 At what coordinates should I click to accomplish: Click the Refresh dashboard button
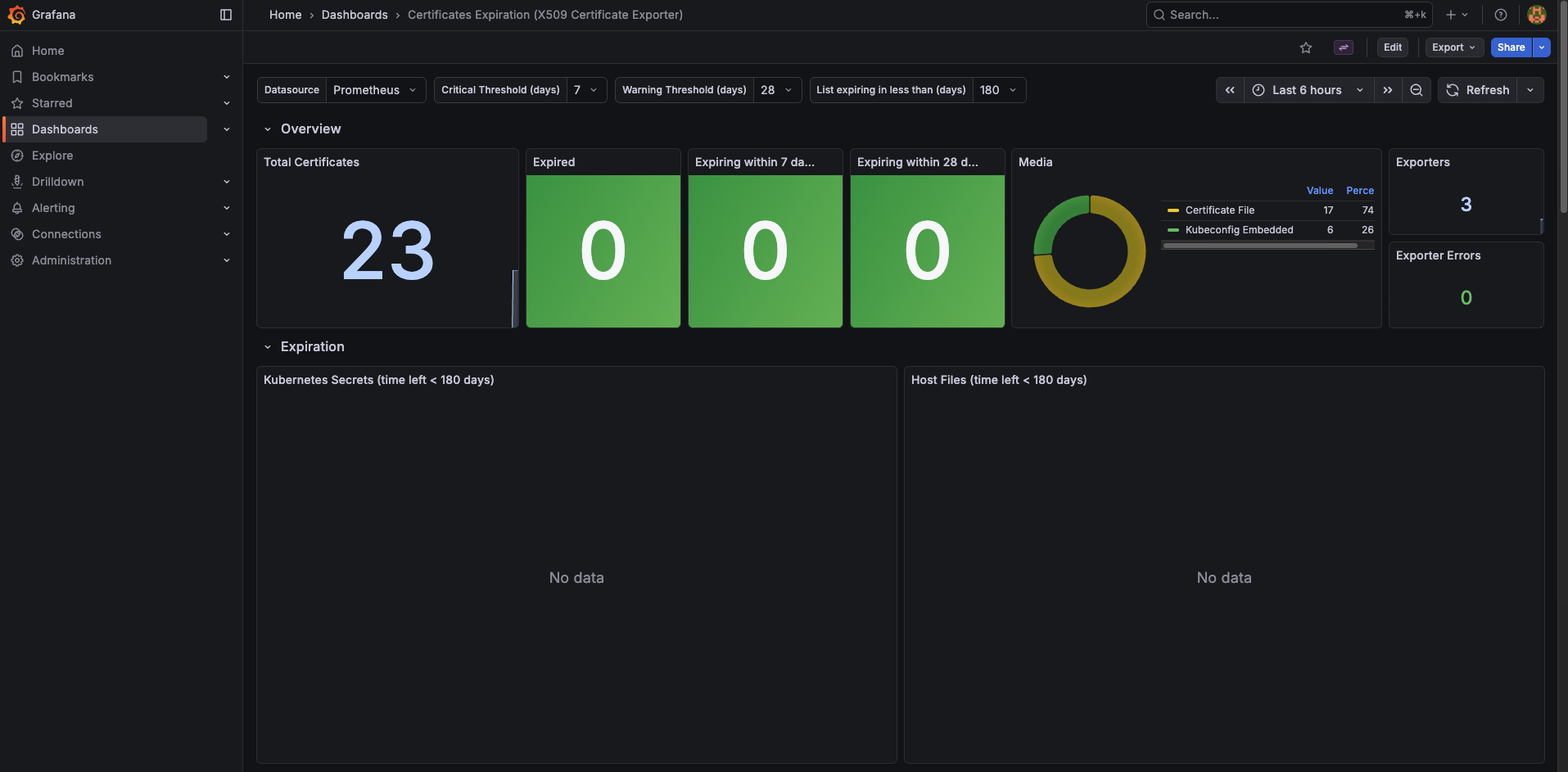pyautogui.click(x=1478, y=90)
